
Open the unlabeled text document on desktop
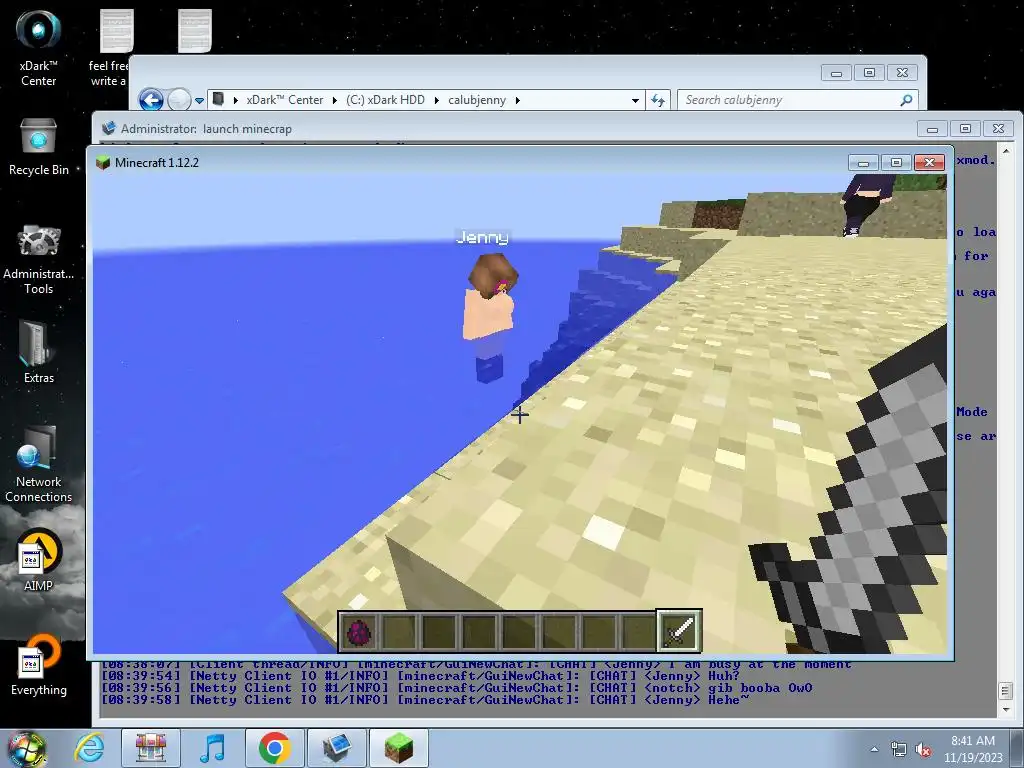click(x=195, y=31)
